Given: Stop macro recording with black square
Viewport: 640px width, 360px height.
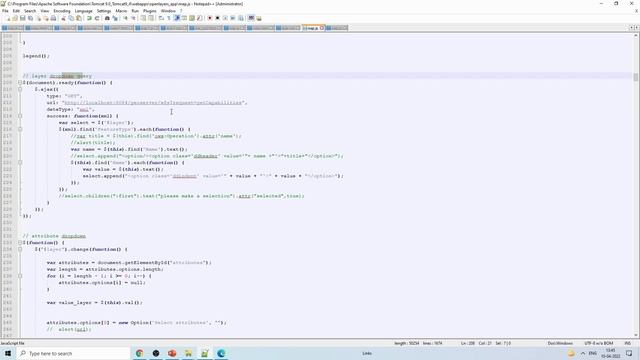Looking at the screenshot, I should (217, 18).
